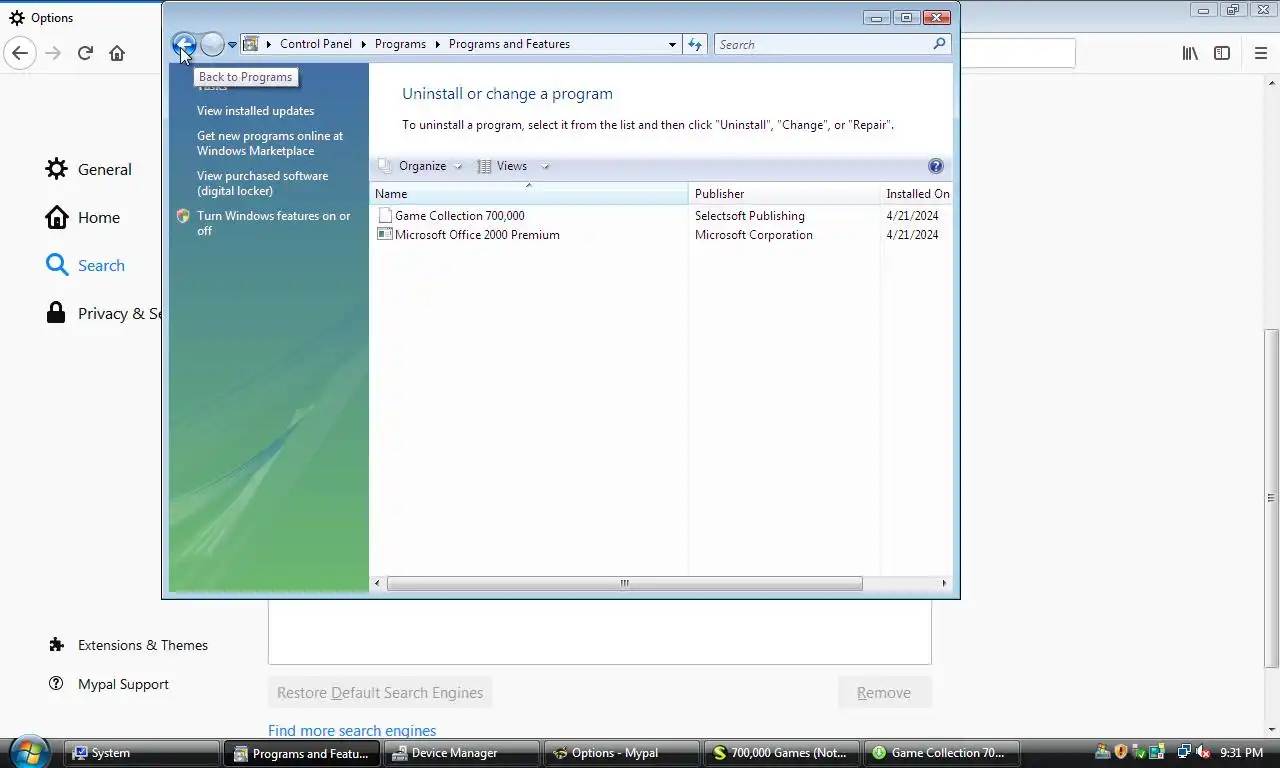This screenshot has height=768, width=1280.
Task: Click the horizontal scrollbar thumb
Action: 624,583
